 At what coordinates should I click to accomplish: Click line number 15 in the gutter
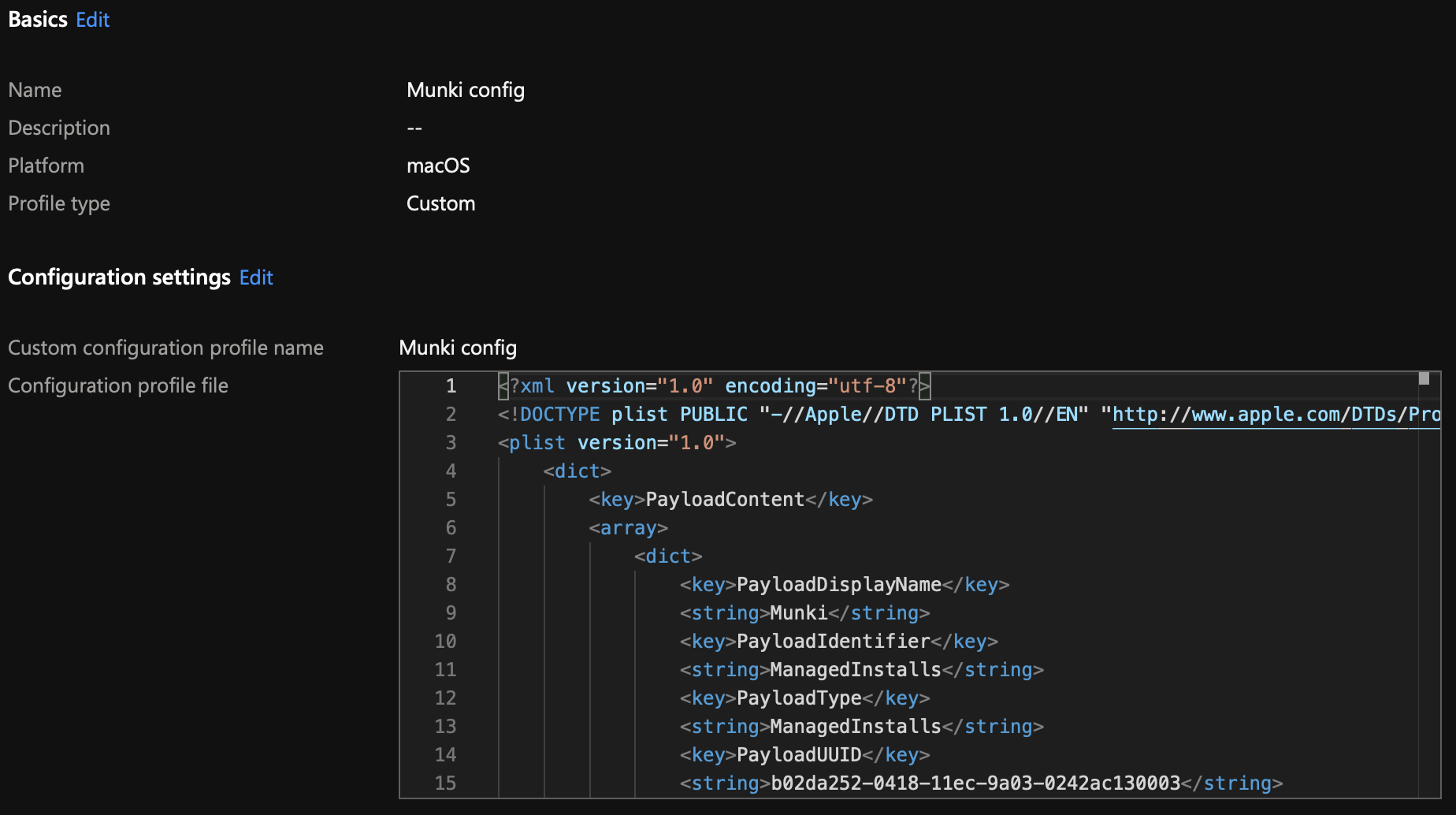pyautogui.click(x=445, y=783)
